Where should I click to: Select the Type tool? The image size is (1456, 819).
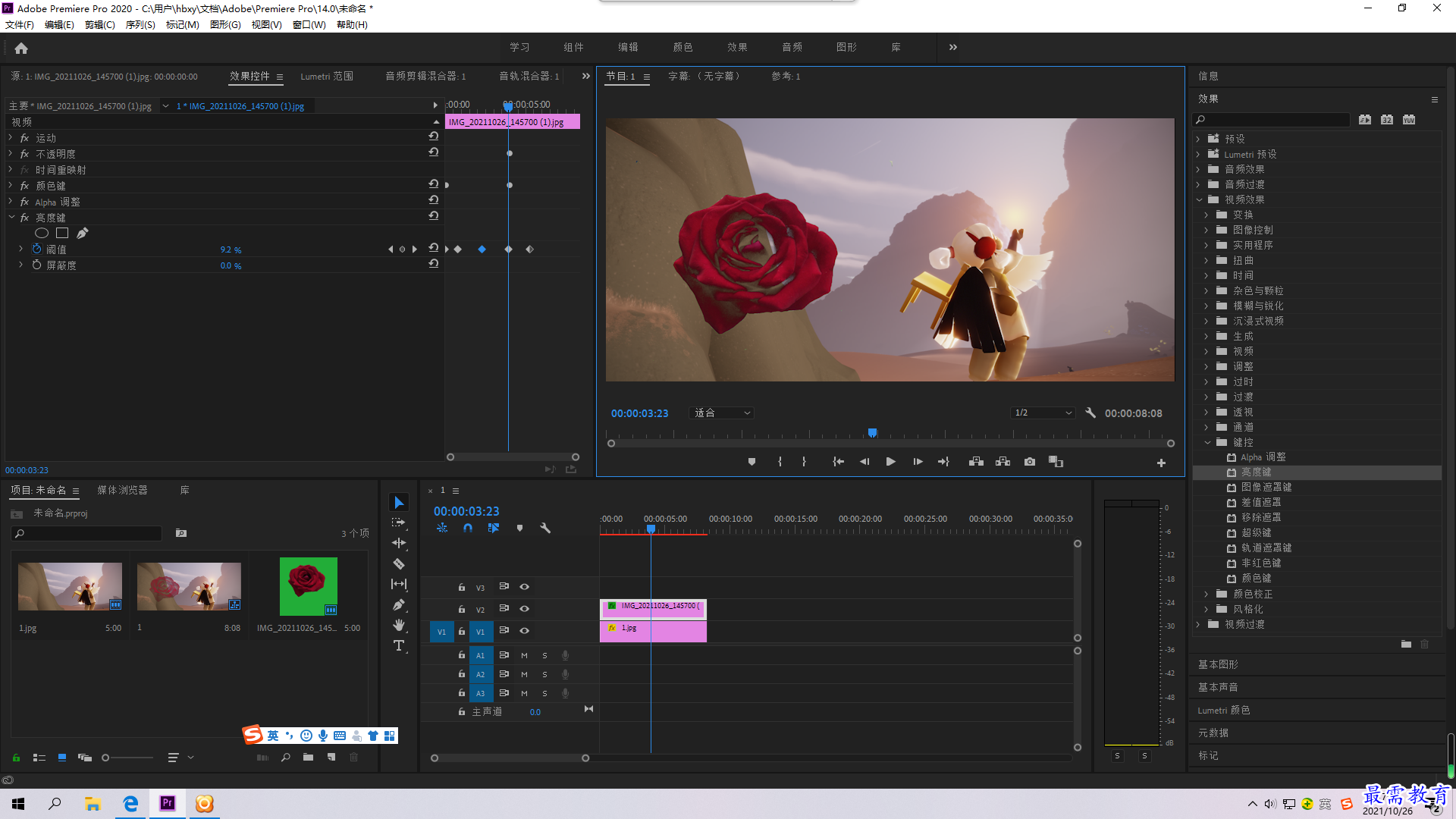399,645
